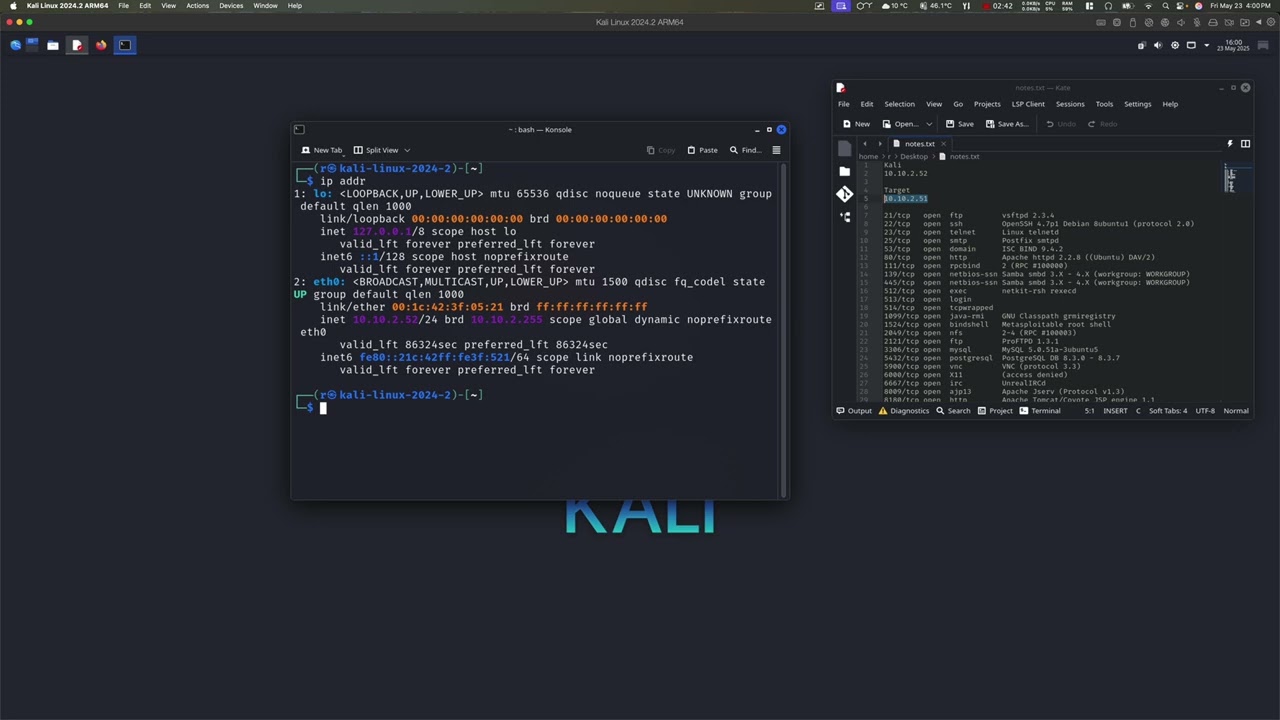
Task: Toggle the Search panel in Kate
Action: pos(953,411)
